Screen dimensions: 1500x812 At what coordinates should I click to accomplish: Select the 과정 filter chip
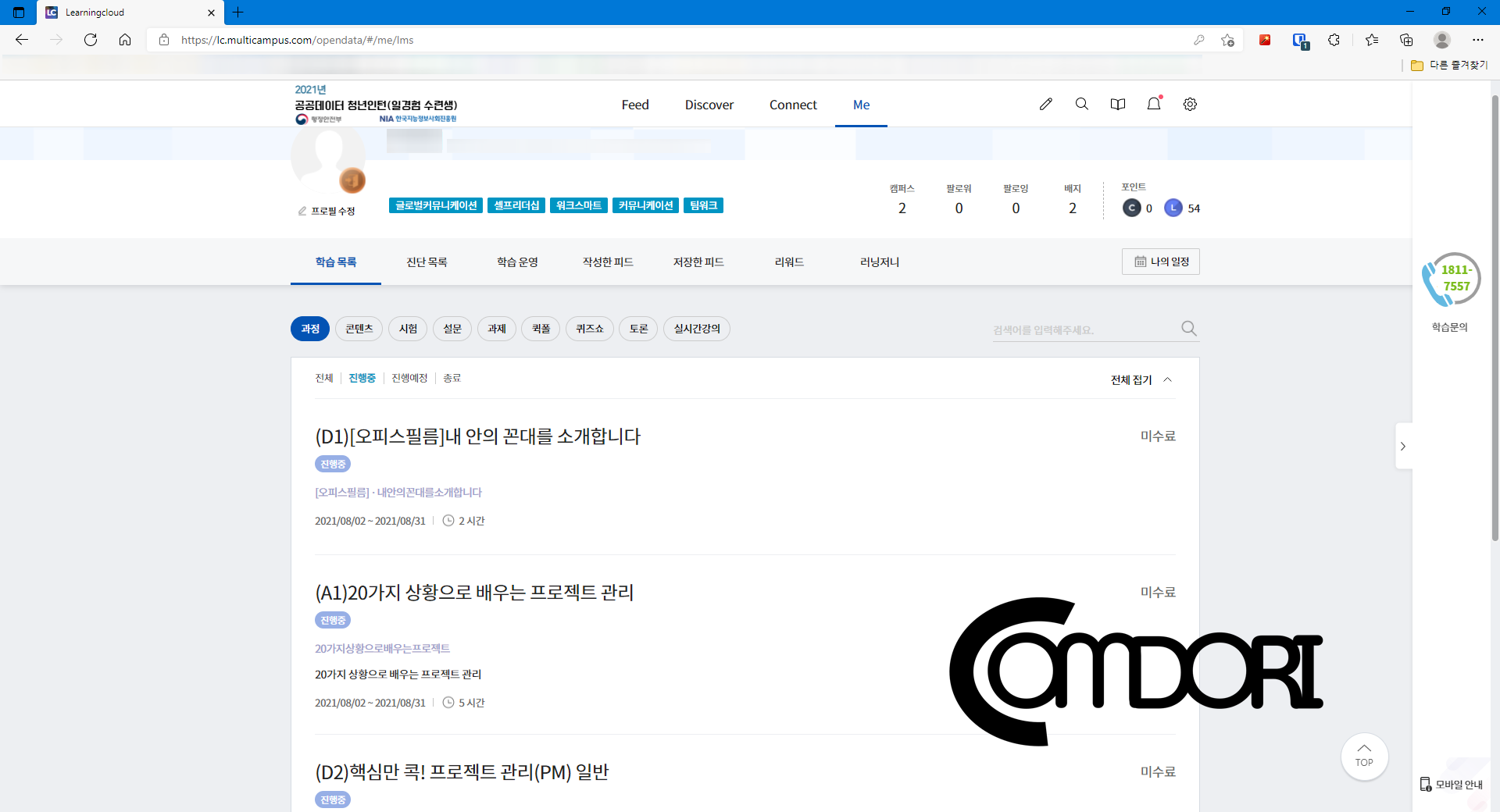point(310,329)
